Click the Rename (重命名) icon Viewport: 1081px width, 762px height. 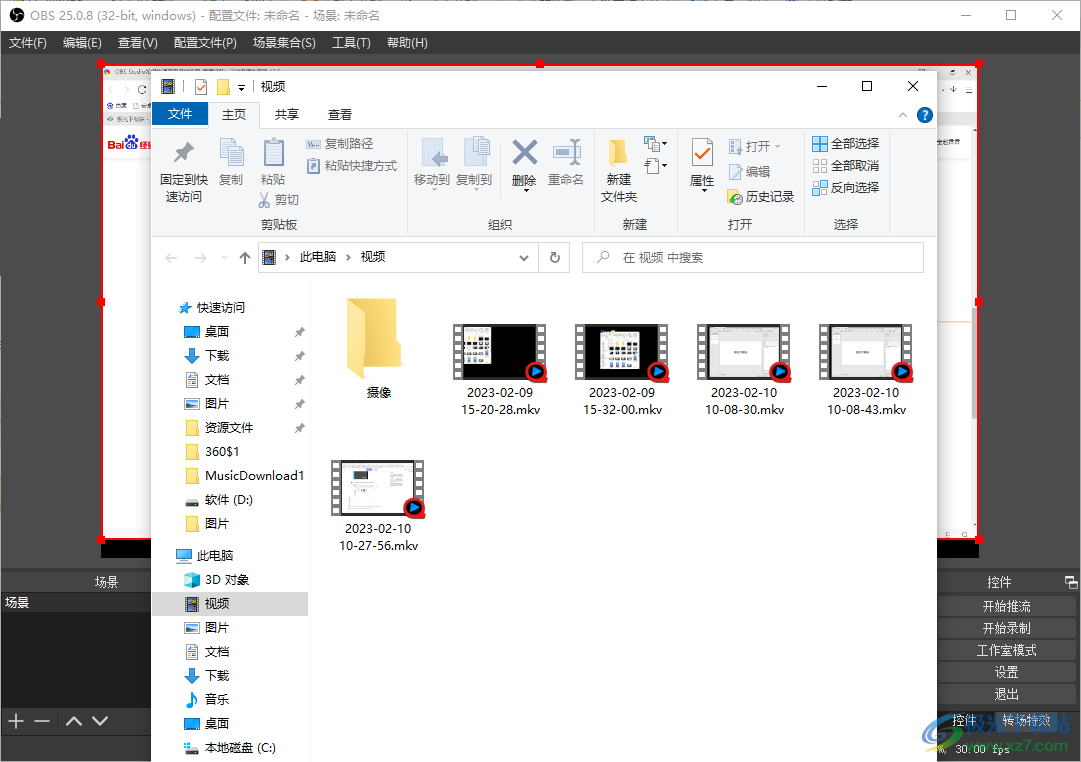click(566, 152)
